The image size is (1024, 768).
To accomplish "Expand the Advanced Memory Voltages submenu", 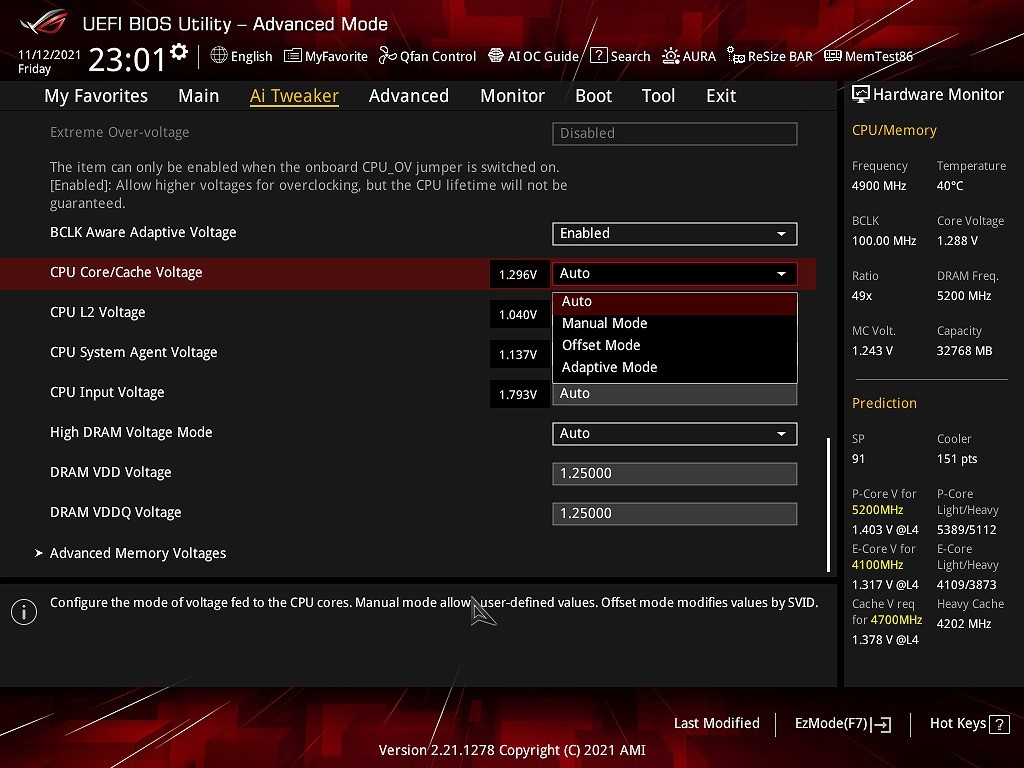I will pyautogui.click(x=138, y=553).
